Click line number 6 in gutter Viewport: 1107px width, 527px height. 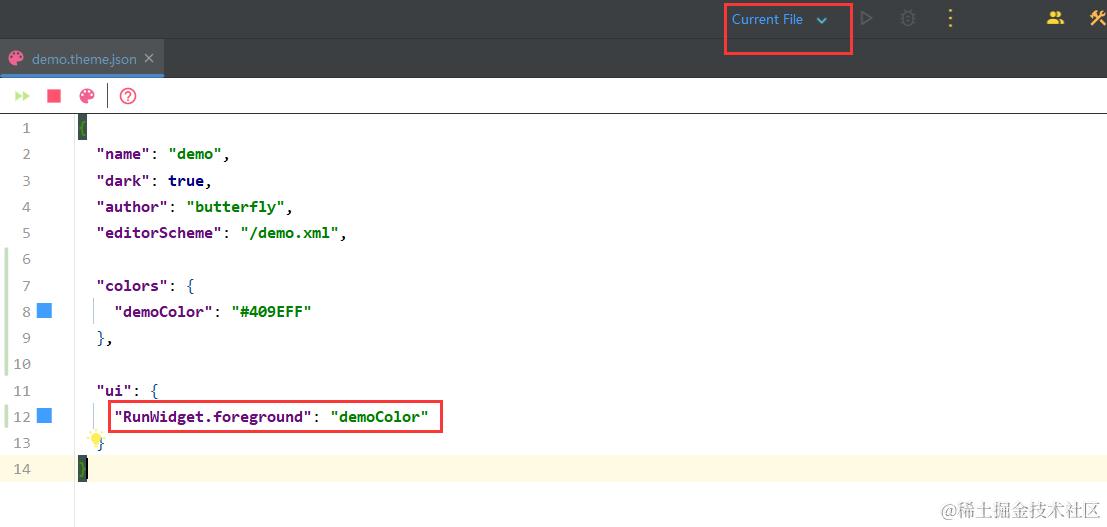(x=27, y=259)
